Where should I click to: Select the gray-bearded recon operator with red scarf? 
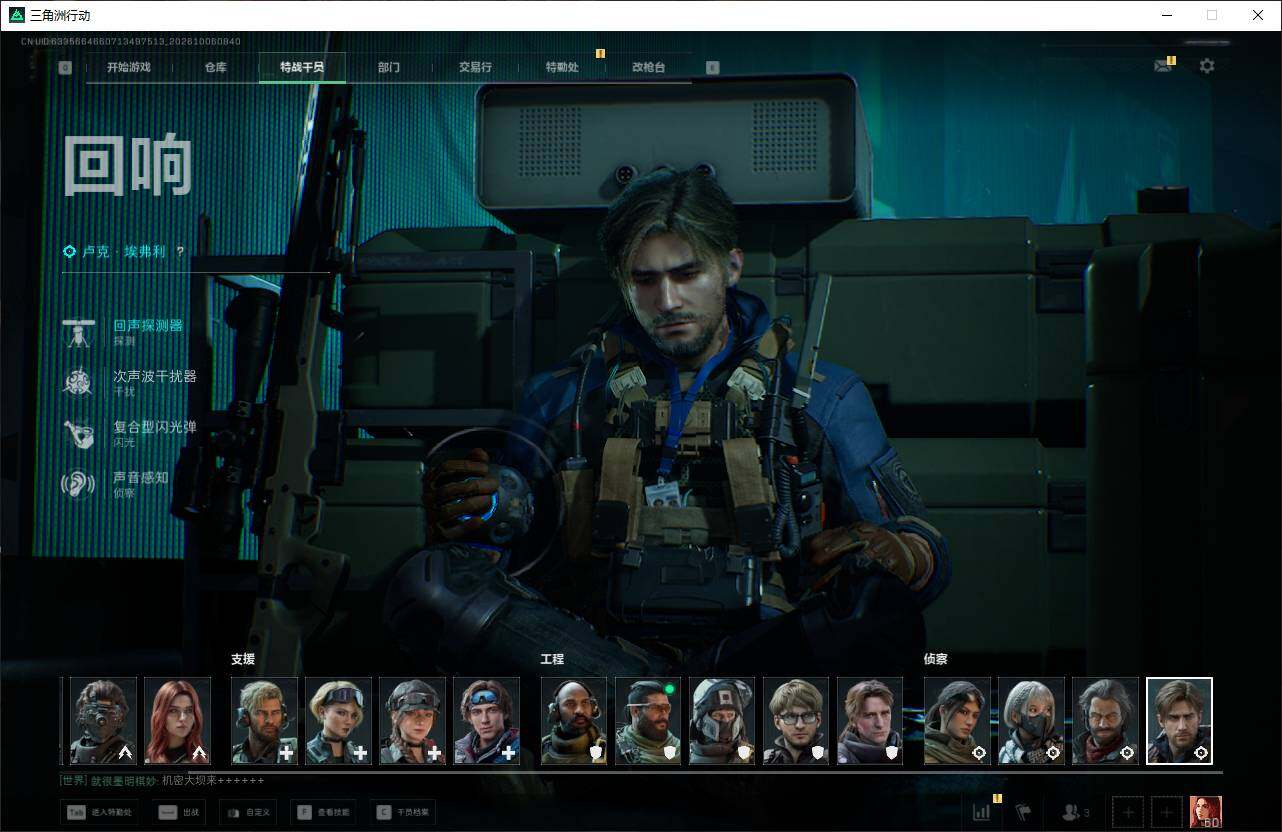pos(1105,721)
